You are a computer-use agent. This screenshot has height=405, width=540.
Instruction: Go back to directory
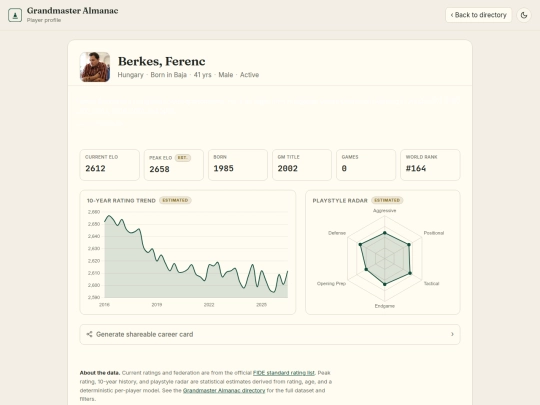(478, 15)
